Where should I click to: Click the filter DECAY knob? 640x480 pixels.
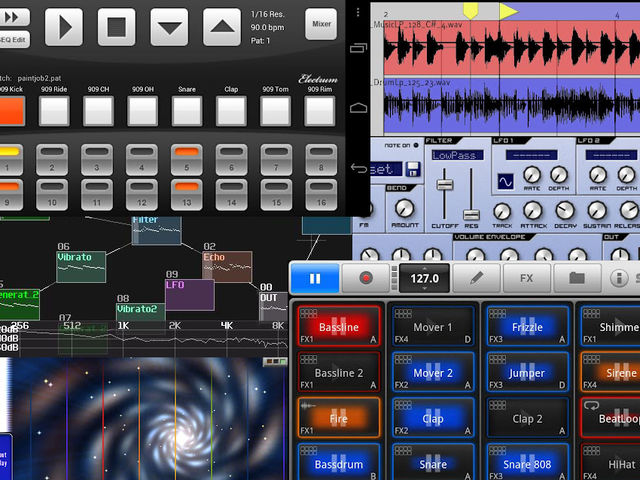[x=565, y=211]
